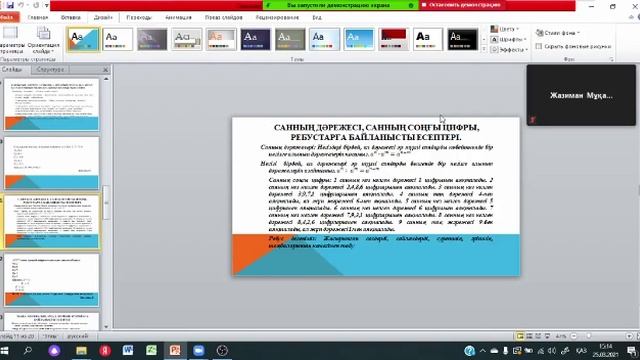Select the first visible slide thumbnail
This screenshot has width=640, height=360.
tap(51, 104)
